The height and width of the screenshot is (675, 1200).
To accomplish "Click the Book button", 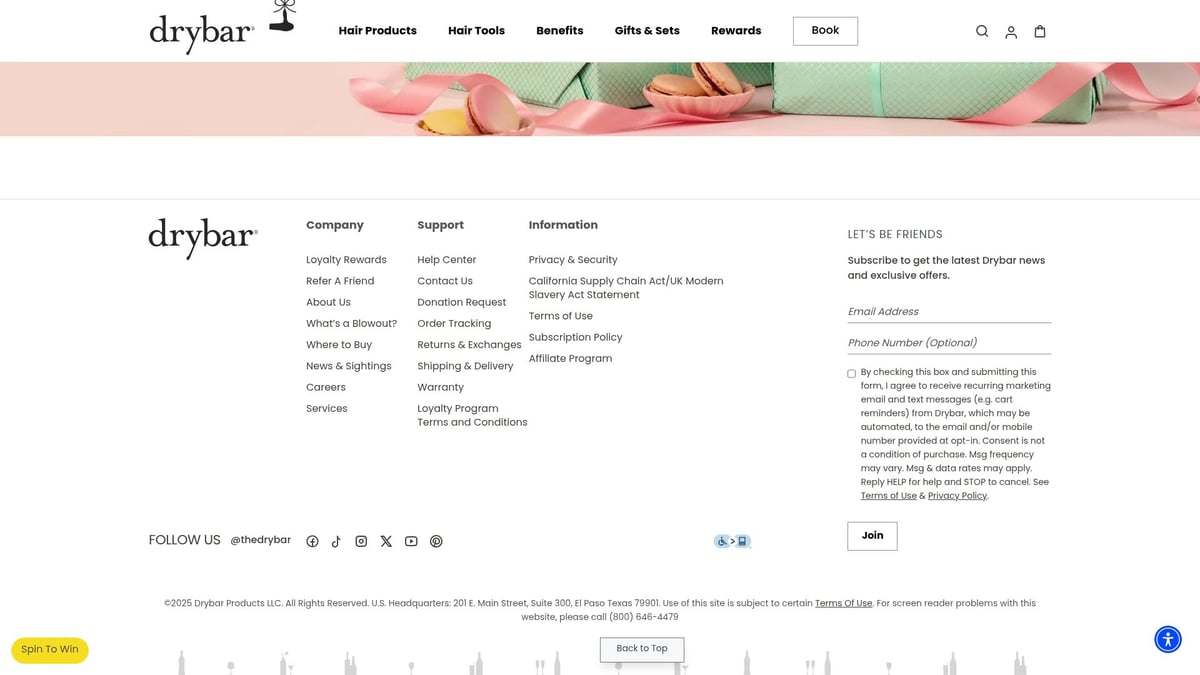I will (x=825, y=31).
